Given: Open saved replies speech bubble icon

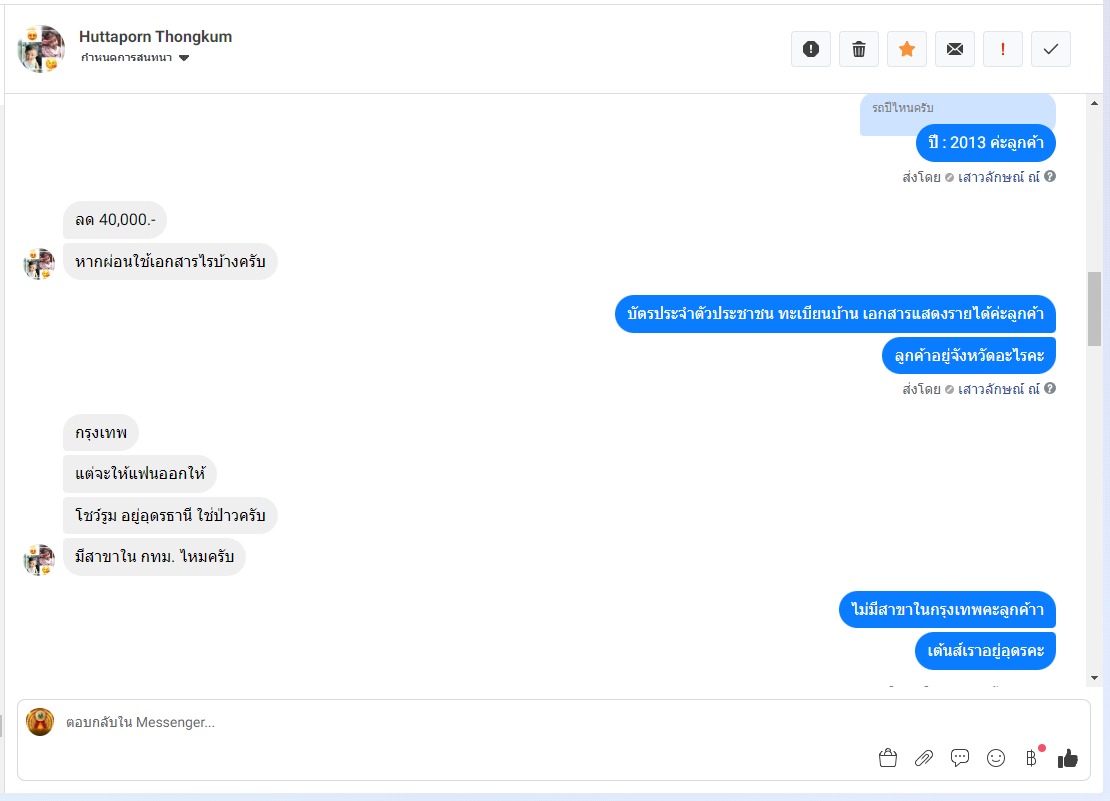Looking at the screenshot, I should pos(960,758).
